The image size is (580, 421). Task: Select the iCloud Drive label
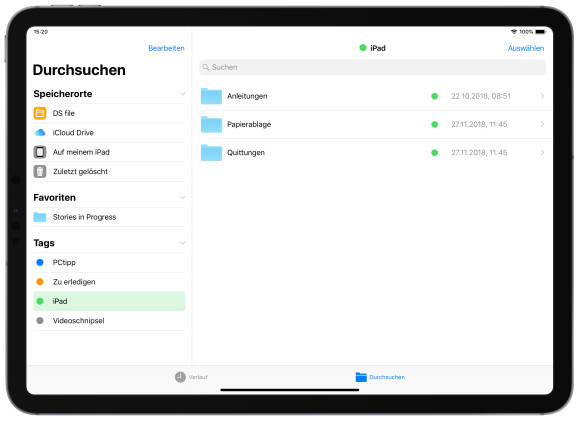point(73,132)
